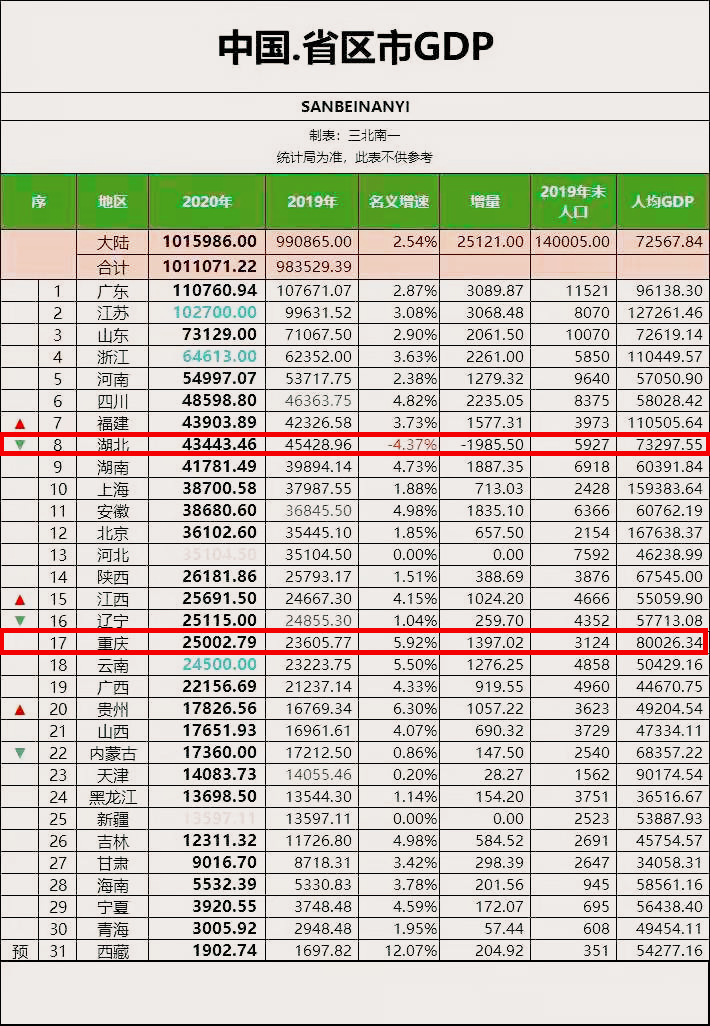This screenshot has width=710, height=1026.
Task: Select mainland per capita GDP 72567.84
Action: coord(669,242)
